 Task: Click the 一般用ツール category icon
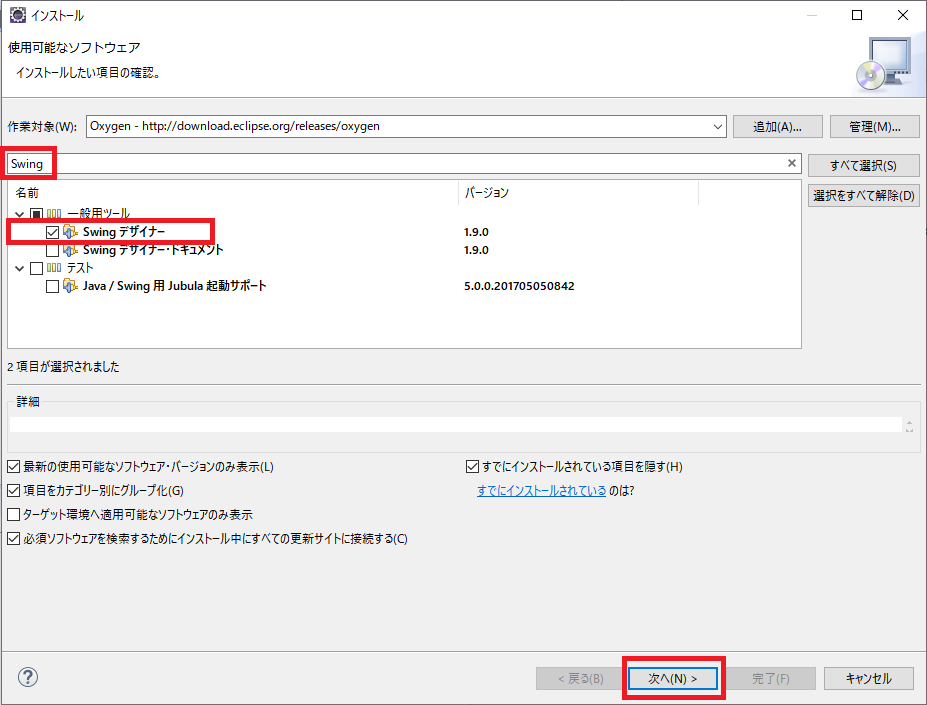(54, 214)
